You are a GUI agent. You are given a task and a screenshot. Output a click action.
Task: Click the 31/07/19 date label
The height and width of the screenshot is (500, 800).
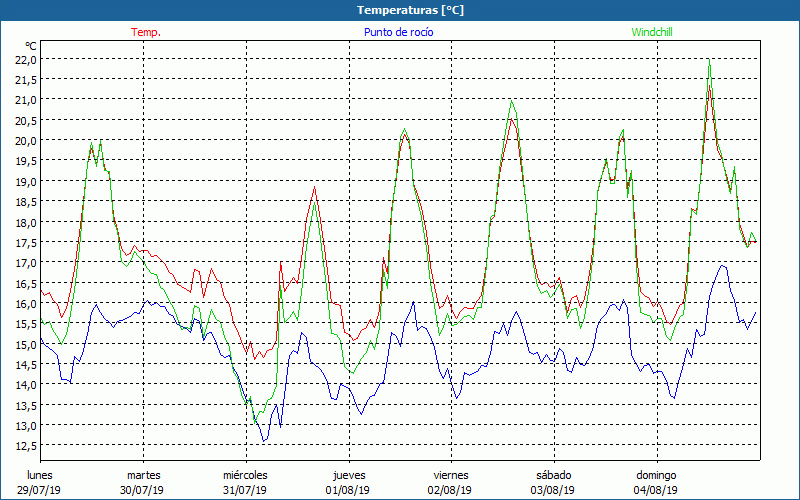click(245, 490)
